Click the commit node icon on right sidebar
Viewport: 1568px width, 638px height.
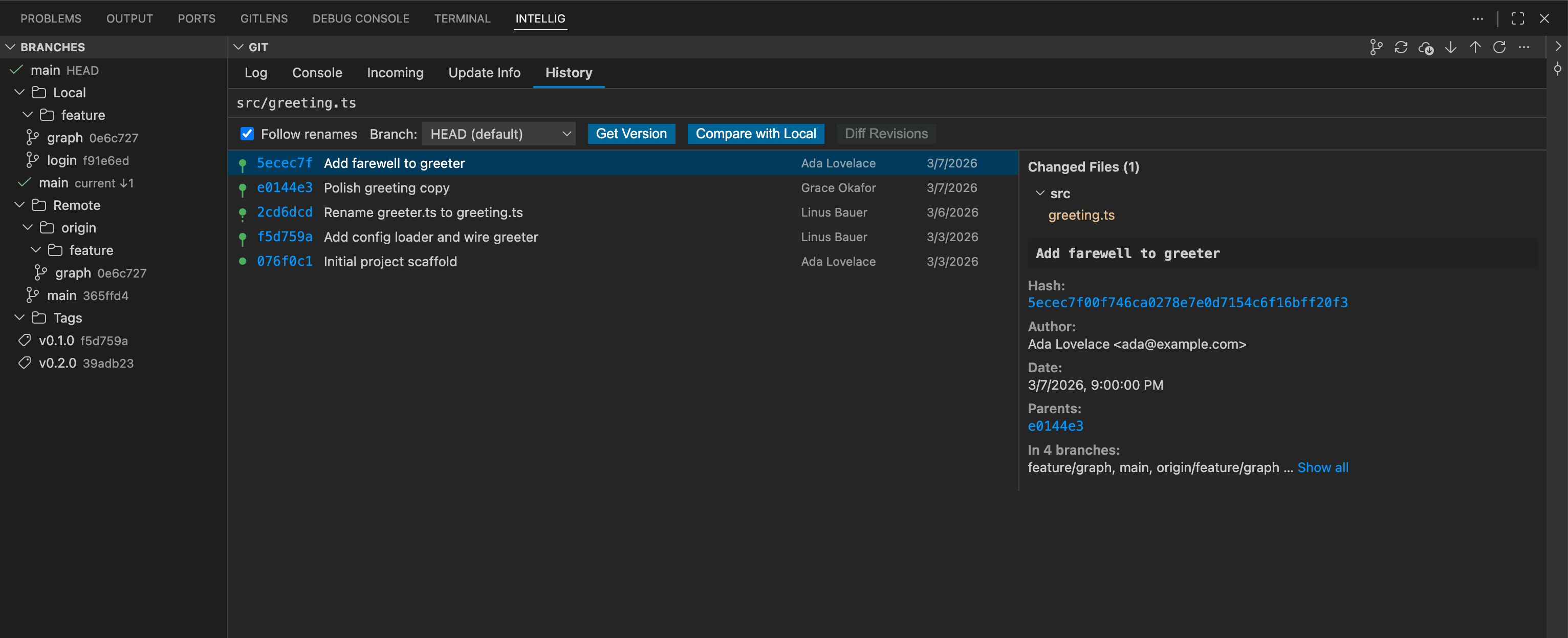click(x=1557, y=68)
